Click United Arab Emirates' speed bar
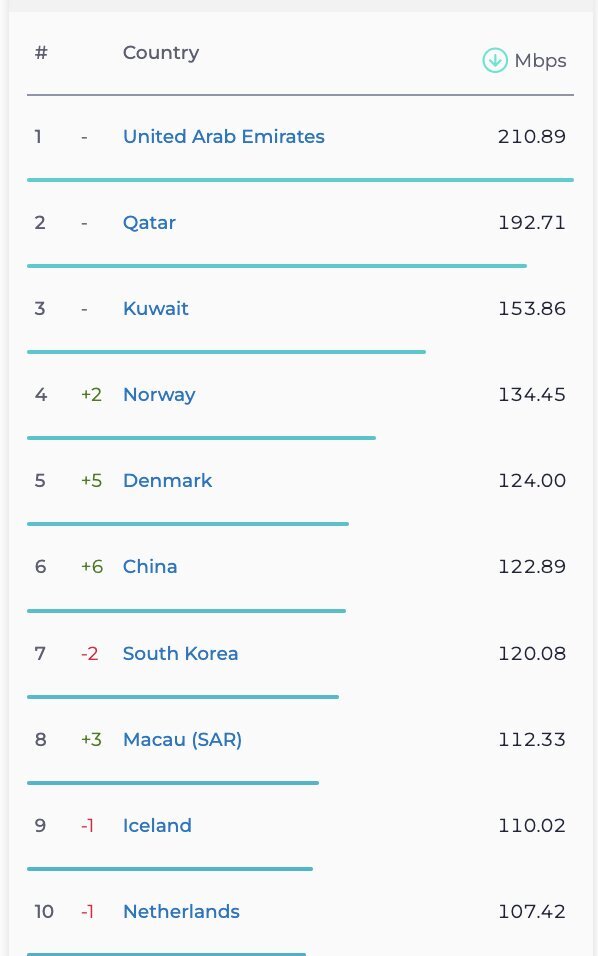 [300, 180]
